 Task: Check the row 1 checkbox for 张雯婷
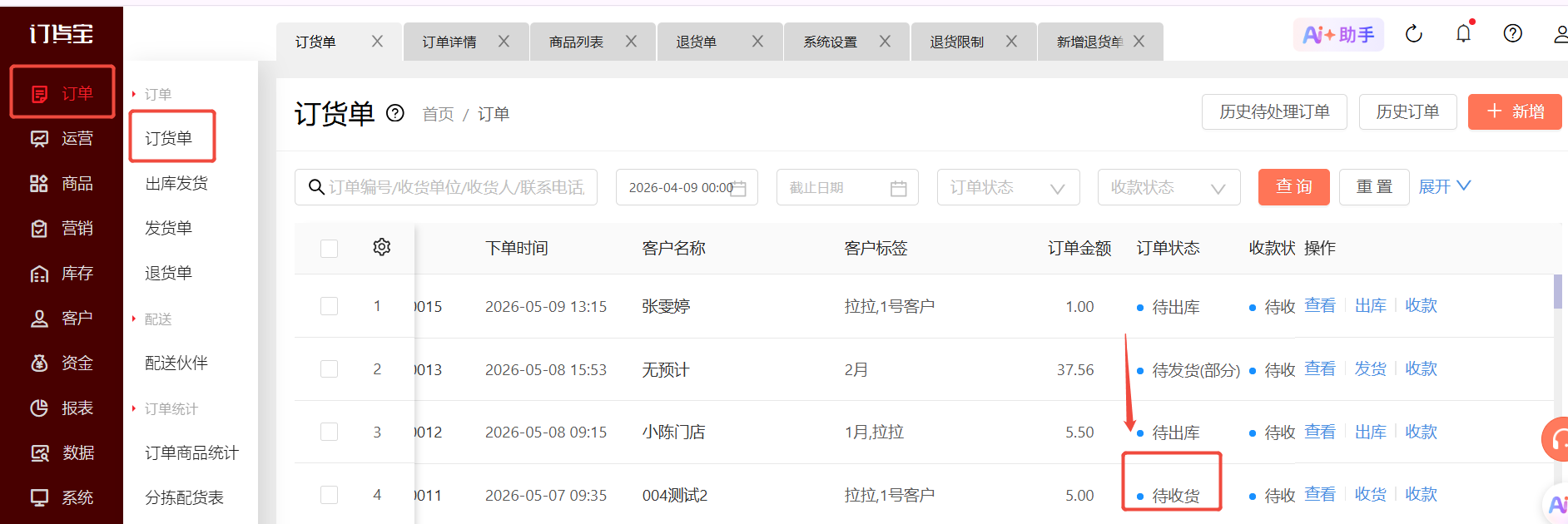tap(330, 306)
